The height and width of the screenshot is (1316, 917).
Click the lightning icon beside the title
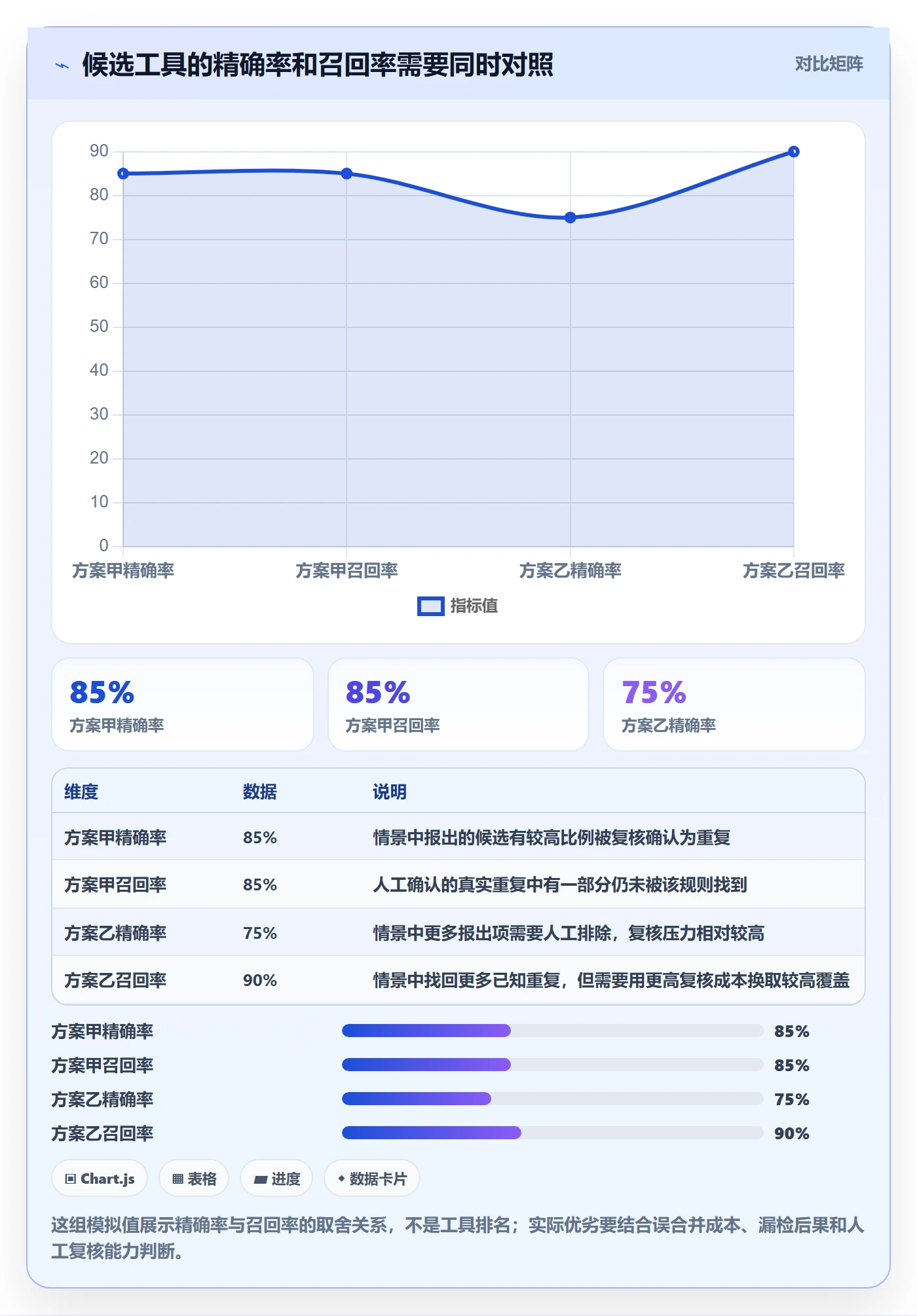coord(62,65)
